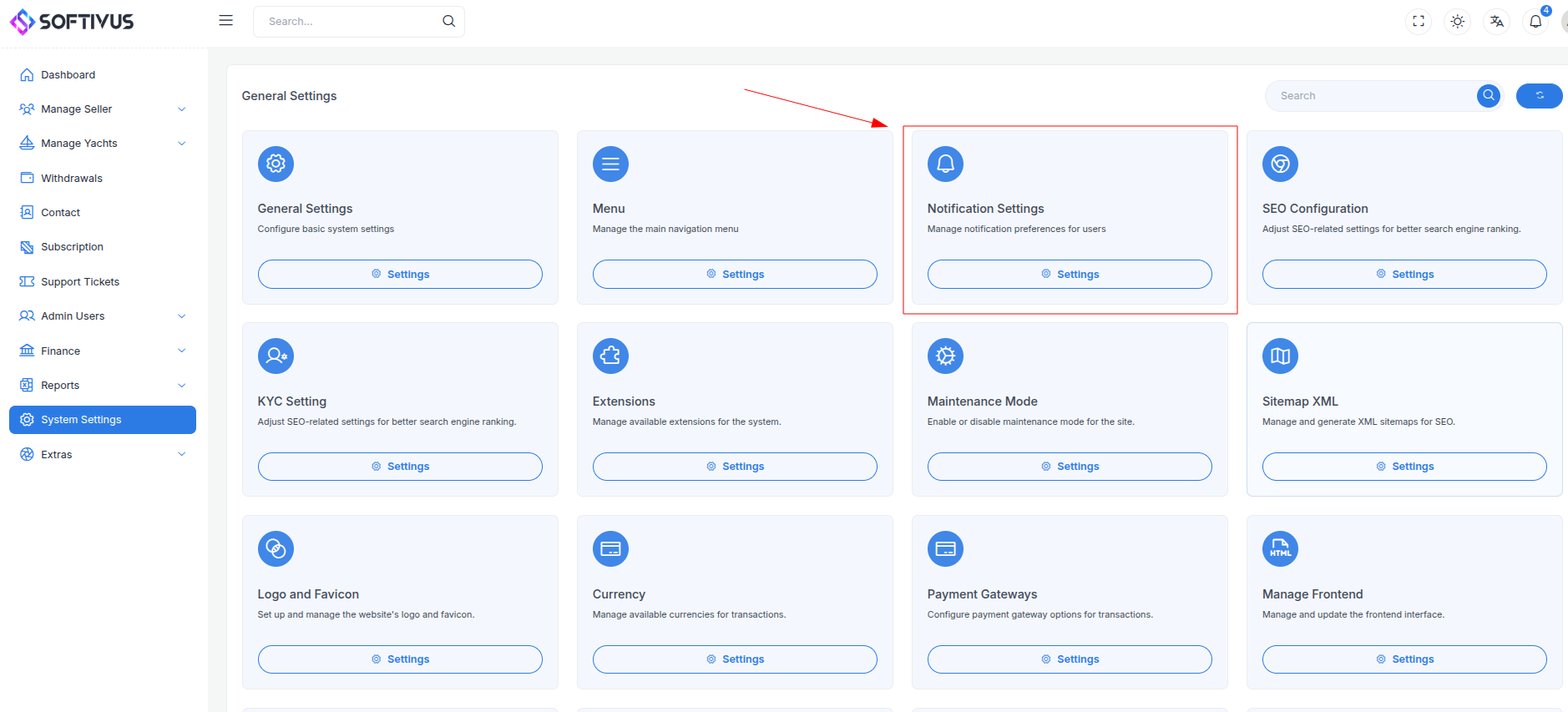This screenshot has width=1568, height=712.
Task: Open the language translation icon
Action: click(1496, 22)
